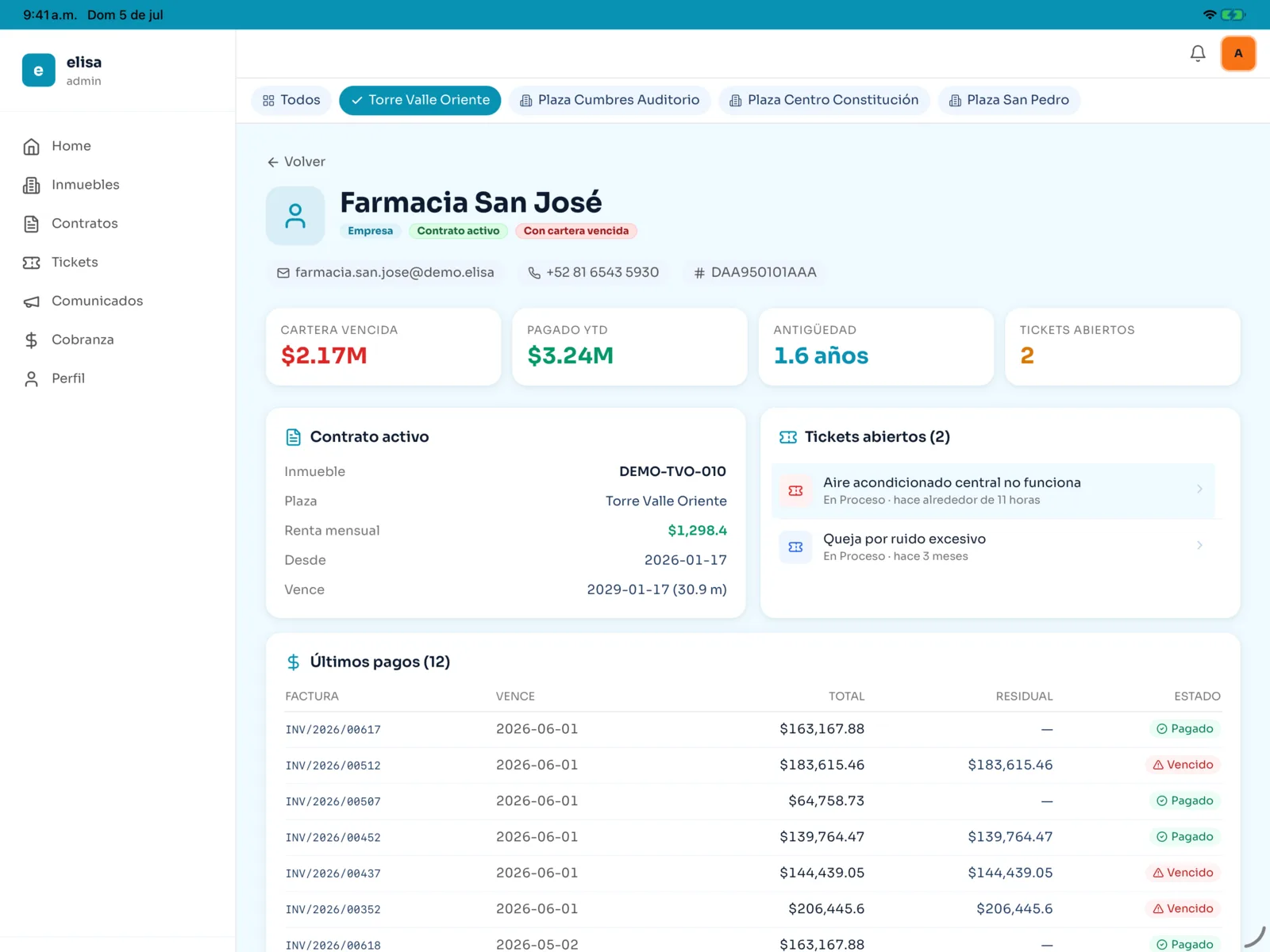Click the blue ticket icon for Queja por ruido
1270x952 pixels.
795,547
